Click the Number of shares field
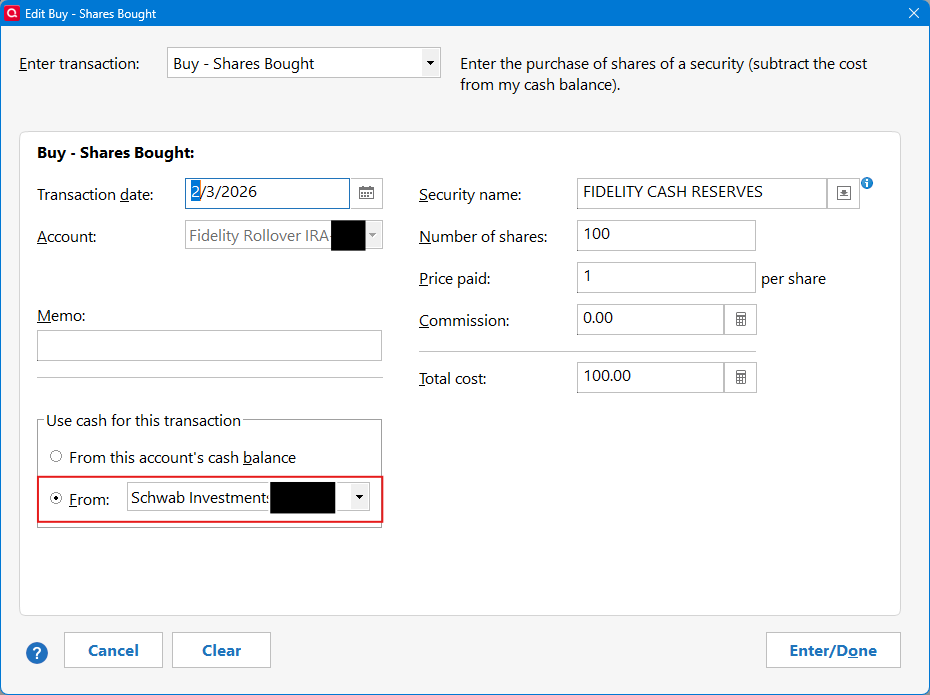This screenshot has width=930, height=695. point(666,235)
